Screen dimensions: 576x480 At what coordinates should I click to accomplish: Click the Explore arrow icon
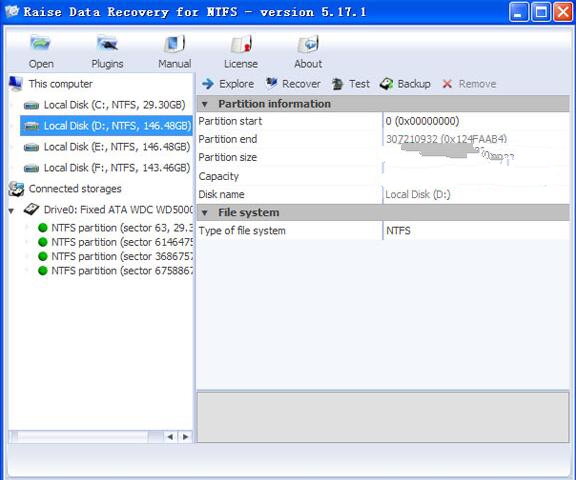point(208,84)
